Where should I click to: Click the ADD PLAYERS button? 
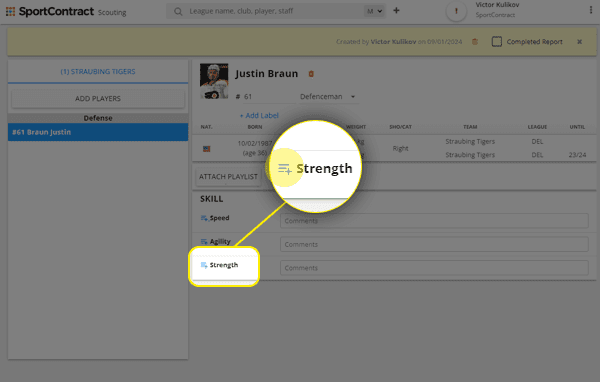pos(98,99)
